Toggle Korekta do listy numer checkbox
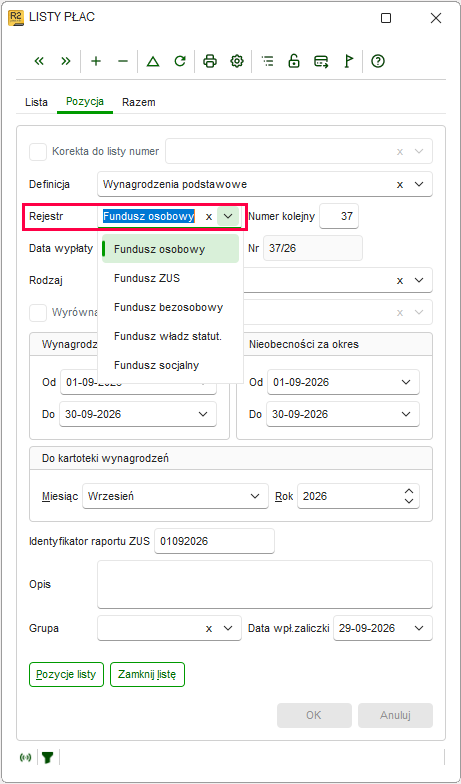This screenshot has width=461, height=784. (x=38, y=152)
